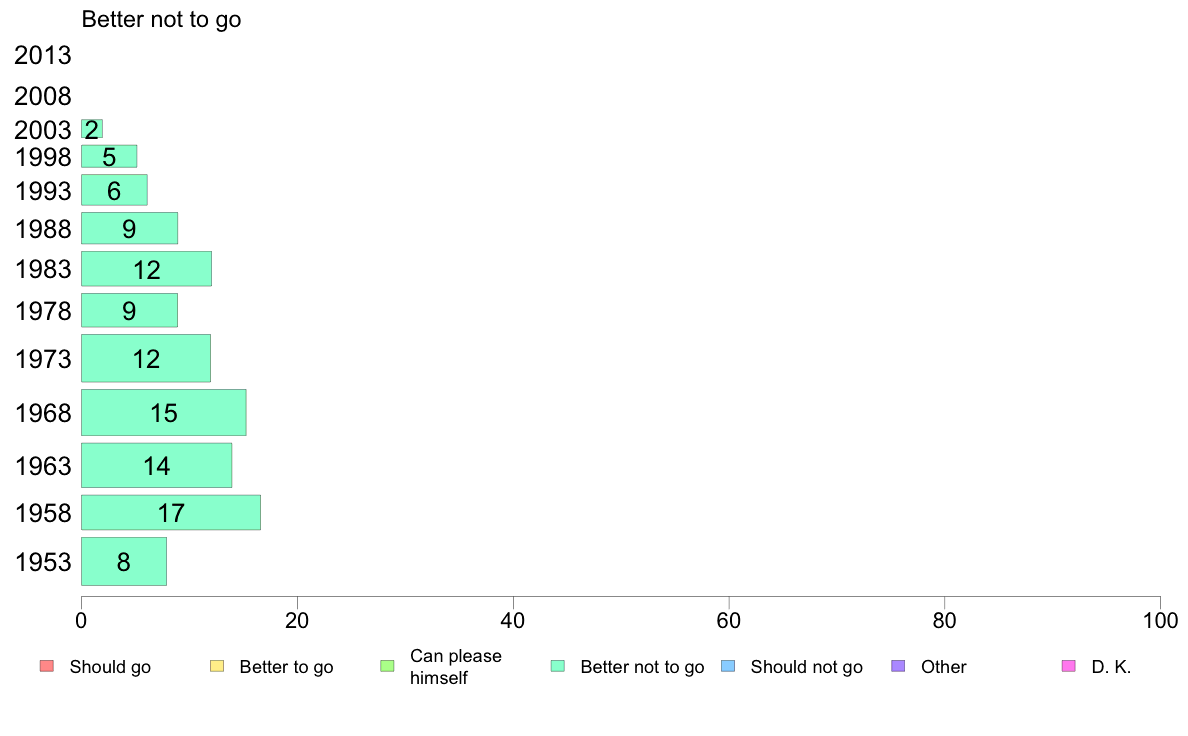This screenshot has height=736, width=1188.
Task: Click the Better not to go chart title
Action: tap(161, 19)
